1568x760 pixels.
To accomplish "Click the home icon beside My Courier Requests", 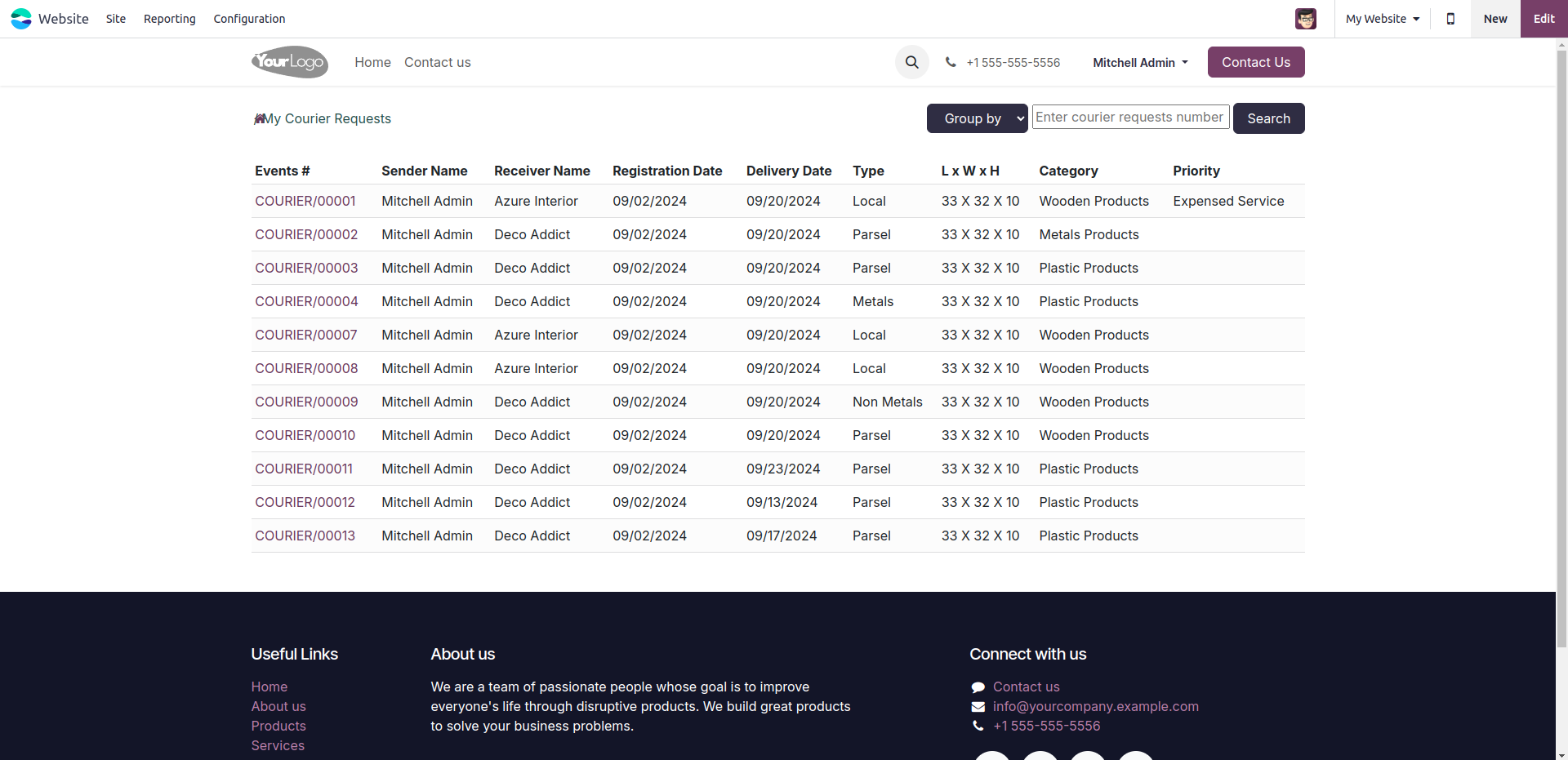I will tap(259, 119).
